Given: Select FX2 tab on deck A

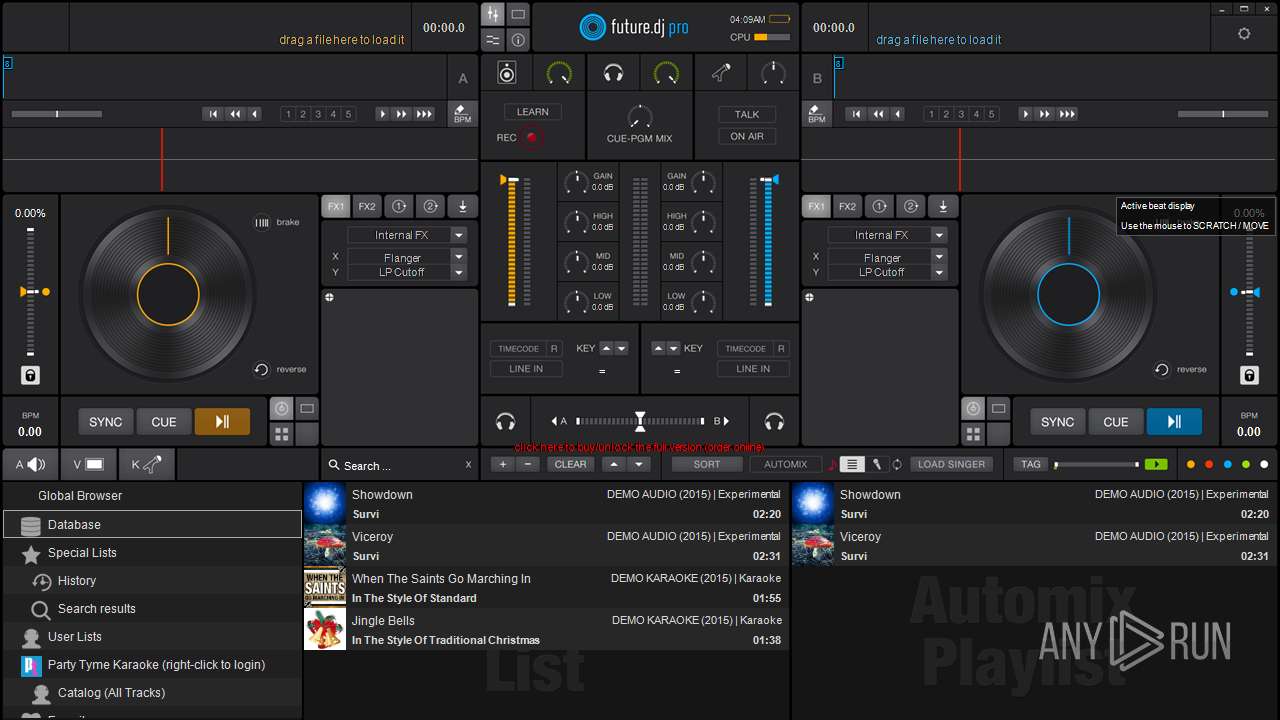Looking at the screenshot, I should coord(367,206).
